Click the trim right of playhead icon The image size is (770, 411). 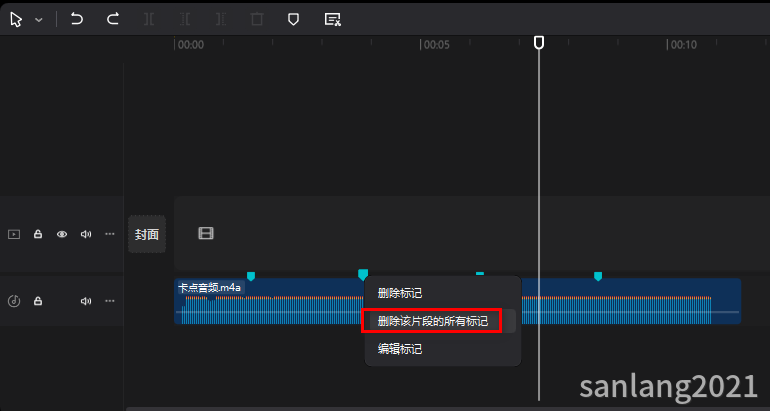click(x=221, y=19)
